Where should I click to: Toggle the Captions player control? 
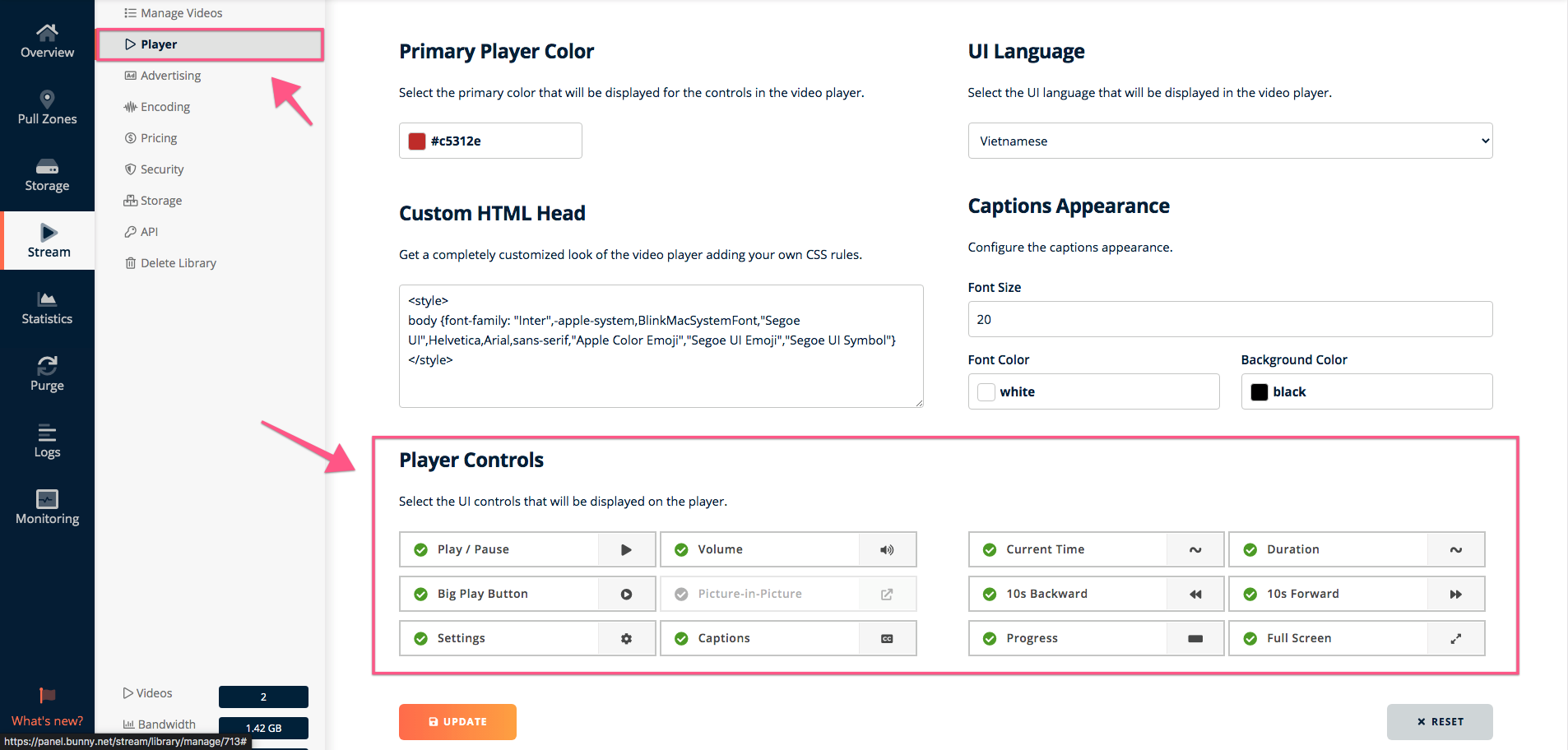(x=681, y=638)
